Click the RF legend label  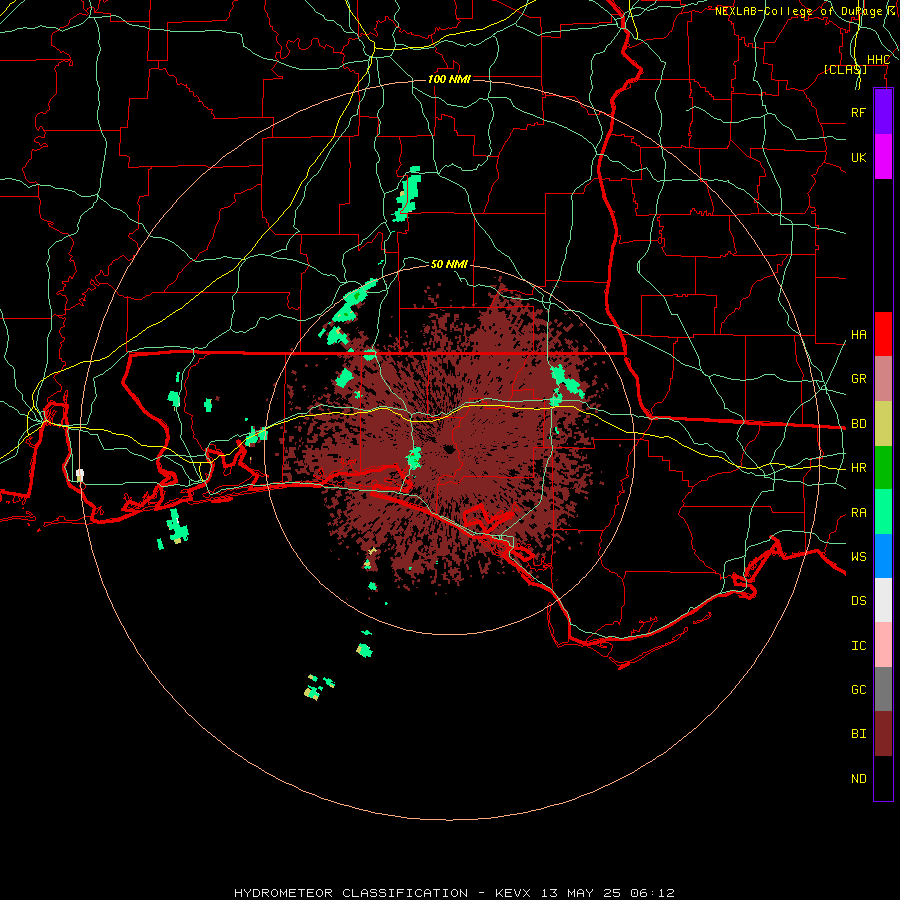coord(858,112)
